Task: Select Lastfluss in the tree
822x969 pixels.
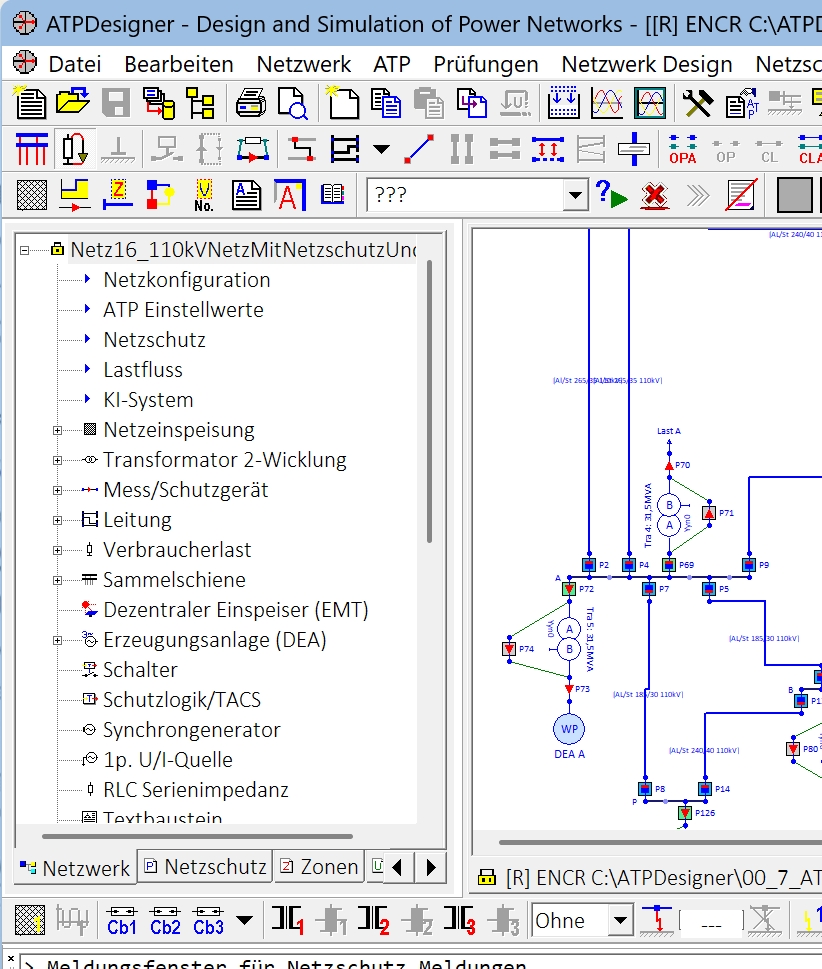Action: point(143,370)
